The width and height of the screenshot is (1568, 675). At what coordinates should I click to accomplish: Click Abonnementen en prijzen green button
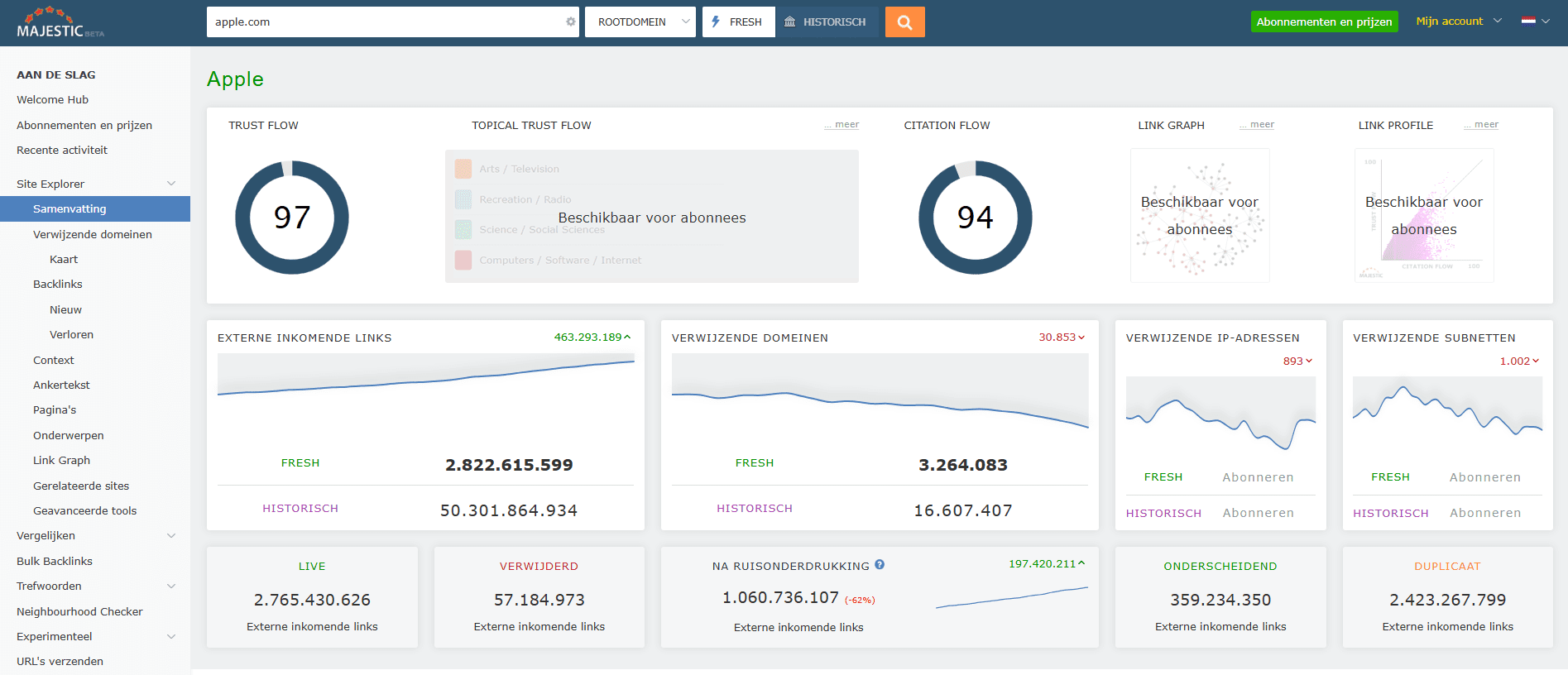click(x=1324, y=22)
